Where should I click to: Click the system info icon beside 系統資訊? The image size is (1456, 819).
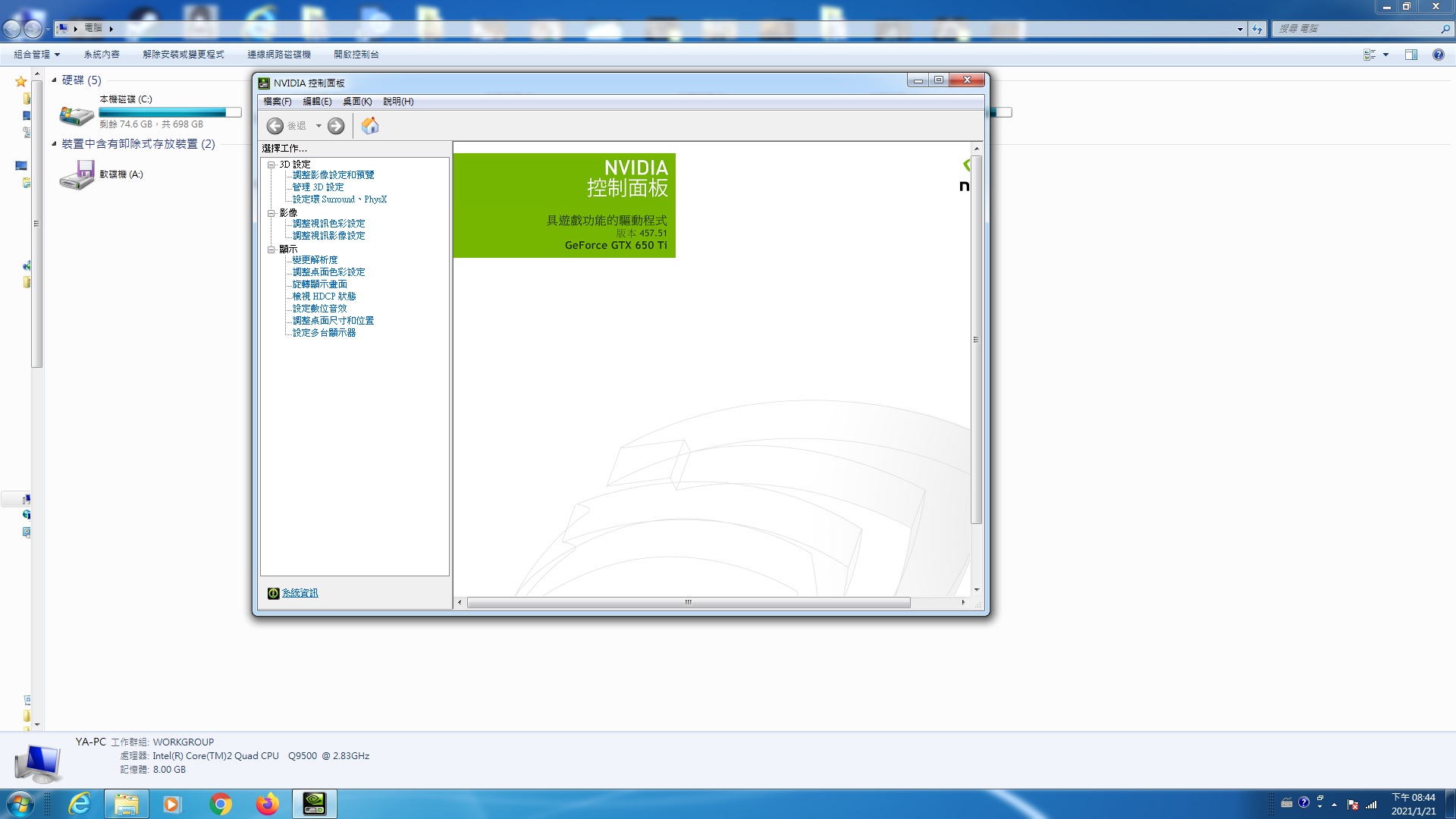[x=274, y=593]
